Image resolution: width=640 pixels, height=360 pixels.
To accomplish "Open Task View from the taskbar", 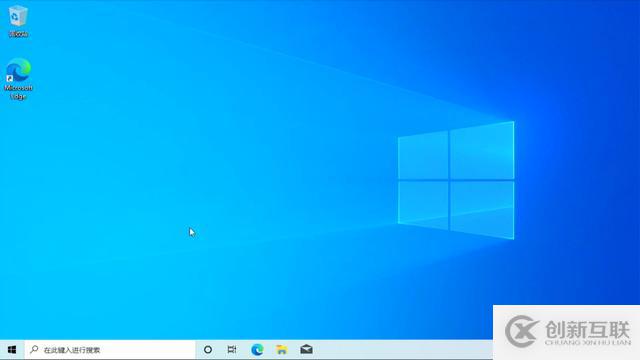I will (x=232, y=350).
